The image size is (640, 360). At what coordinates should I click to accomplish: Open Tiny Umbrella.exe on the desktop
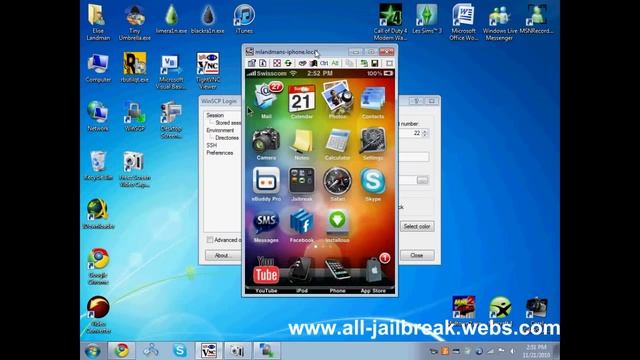click(134, 22)
